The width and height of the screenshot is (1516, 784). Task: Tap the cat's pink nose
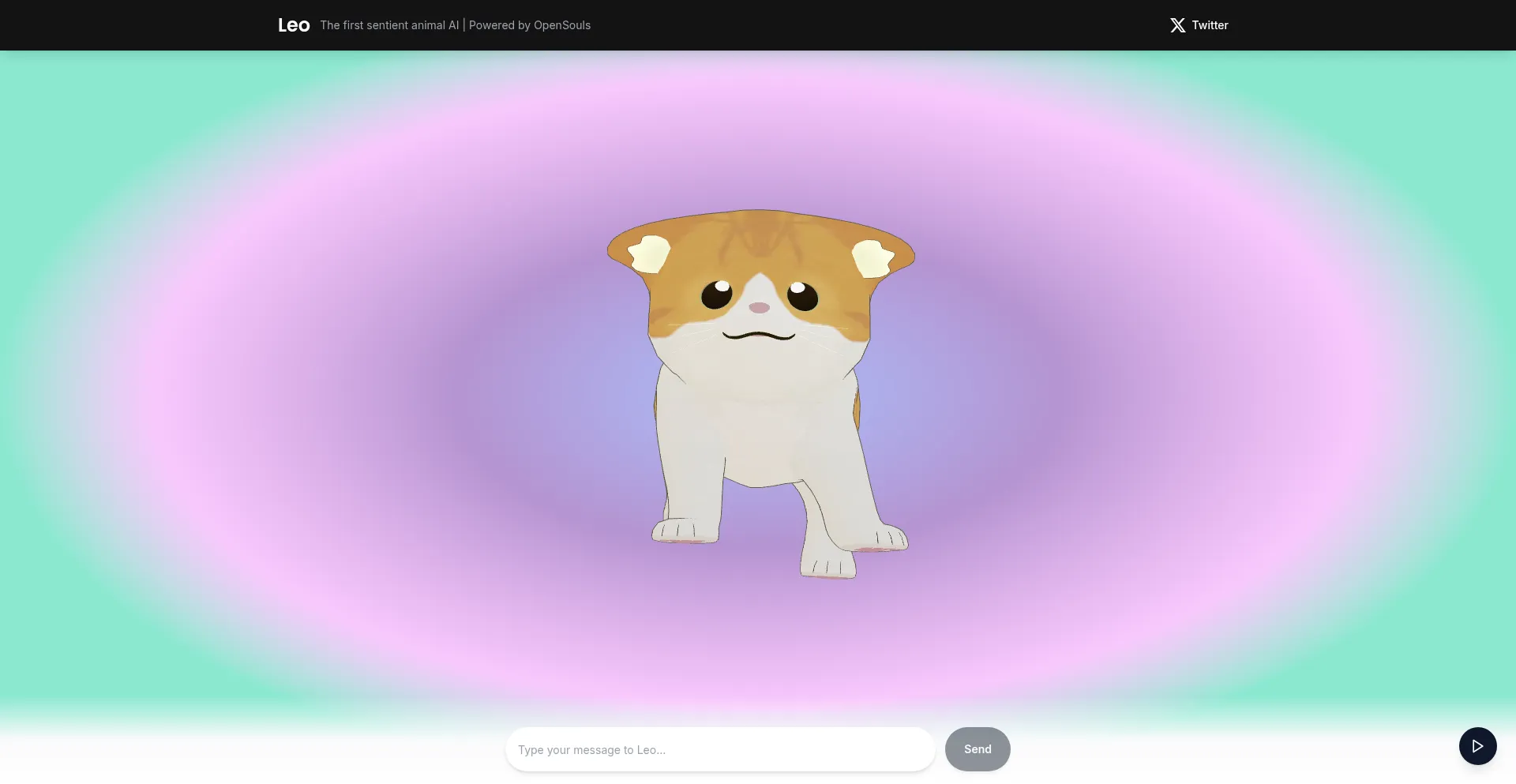click(x=759, y=308)
